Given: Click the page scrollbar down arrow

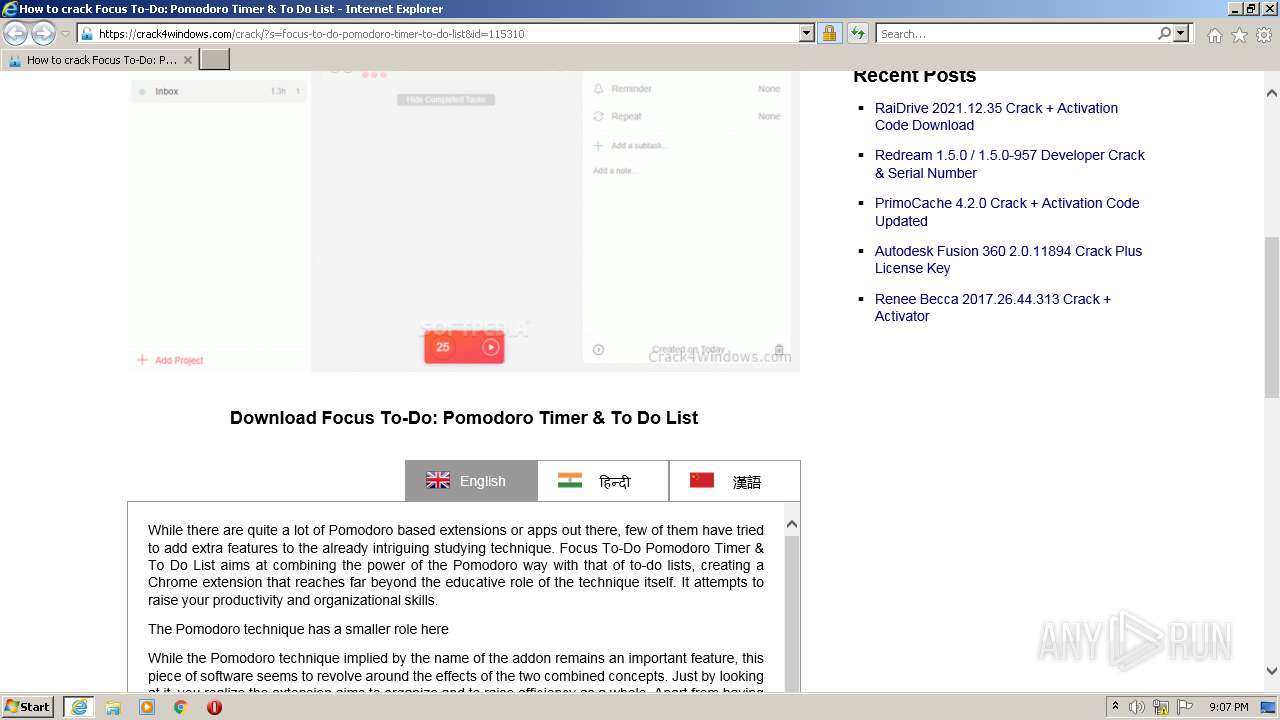Looking at the screenshot, I should coord(1272,671).
